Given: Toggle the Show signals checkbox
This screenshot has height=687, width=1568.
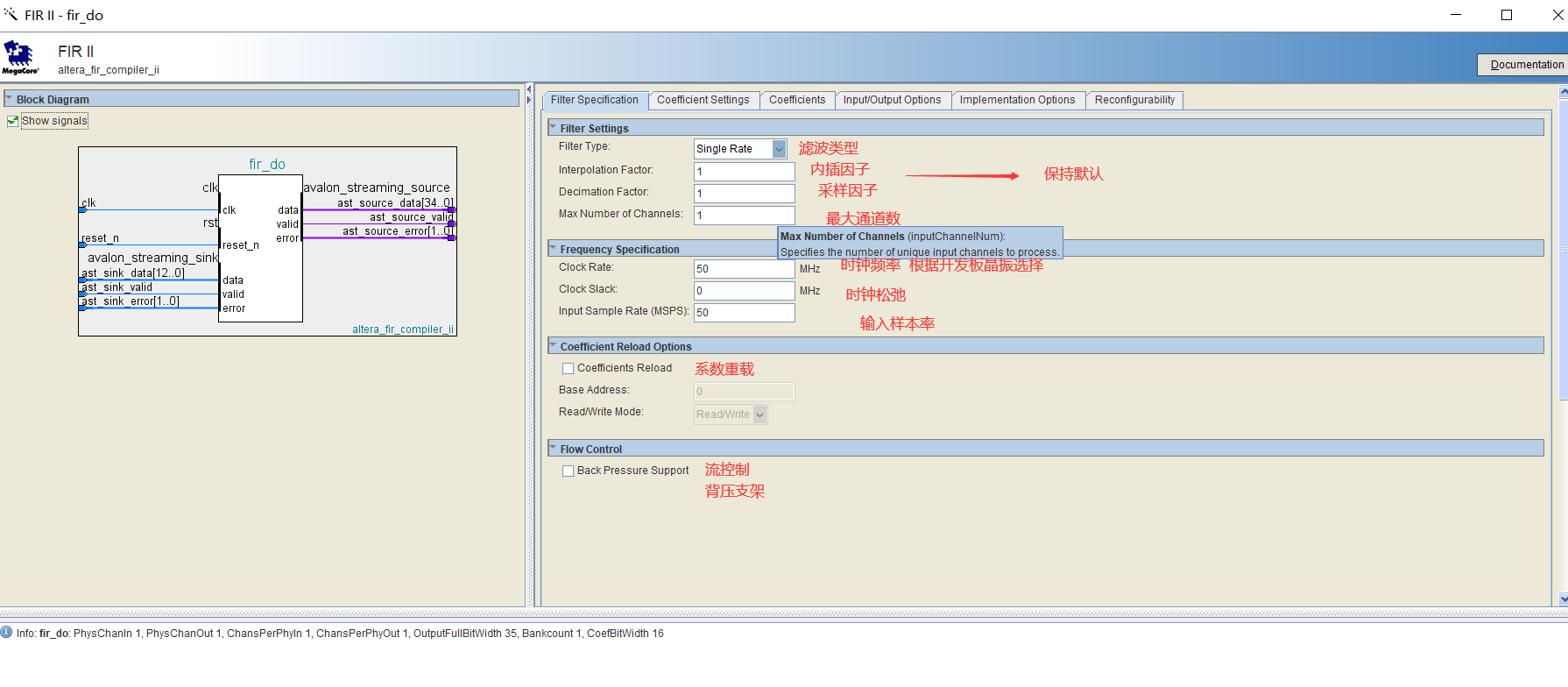Looking at the screenshot, I should click(12, 121).
